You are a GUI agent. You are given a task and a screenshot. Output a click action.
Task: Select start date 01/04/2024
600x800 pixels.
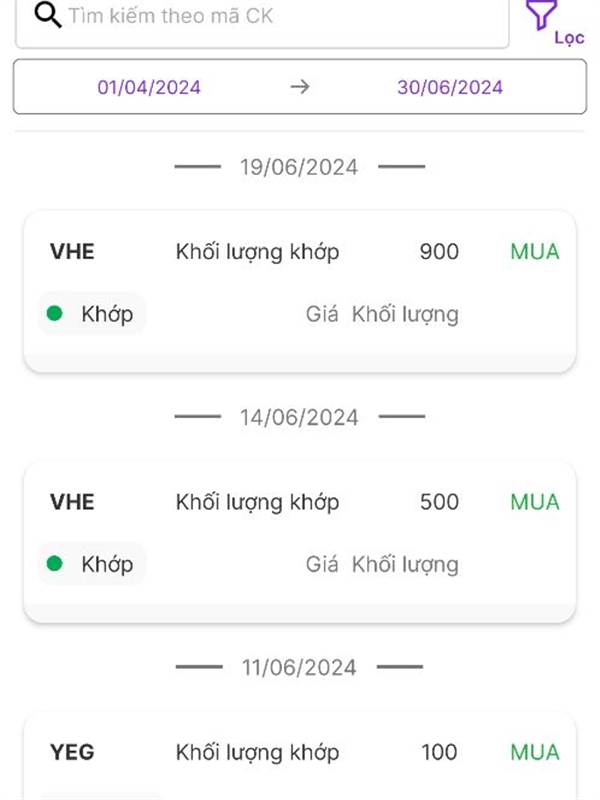(149, 87)
